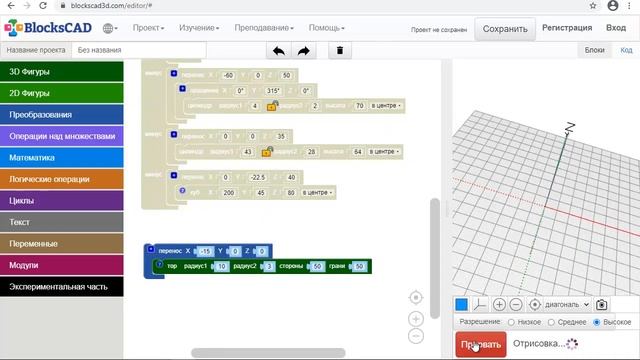Viewport: 640px width, 360px height.
Task: Open Операции над множествами category
Action: (x=62, y=136)
